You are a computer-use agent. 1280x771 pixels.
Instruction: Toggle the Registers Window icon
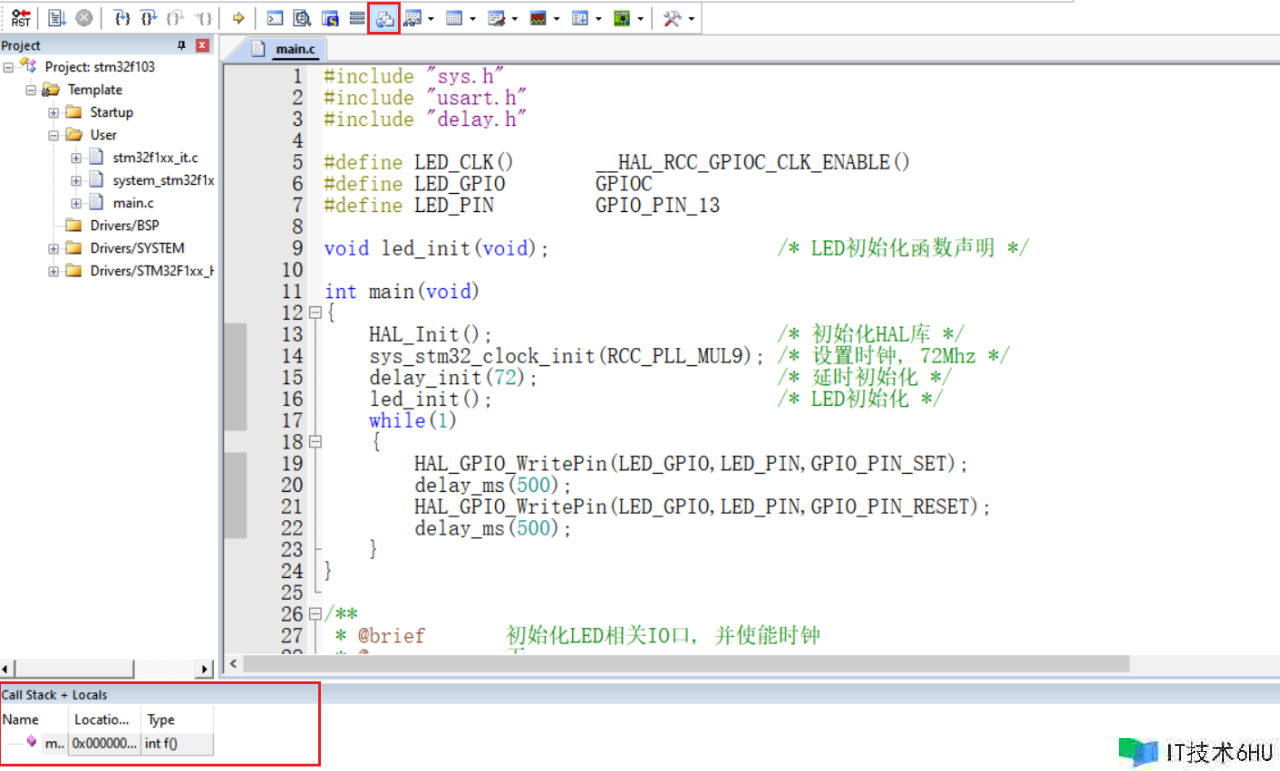click(x=357, y=18)
